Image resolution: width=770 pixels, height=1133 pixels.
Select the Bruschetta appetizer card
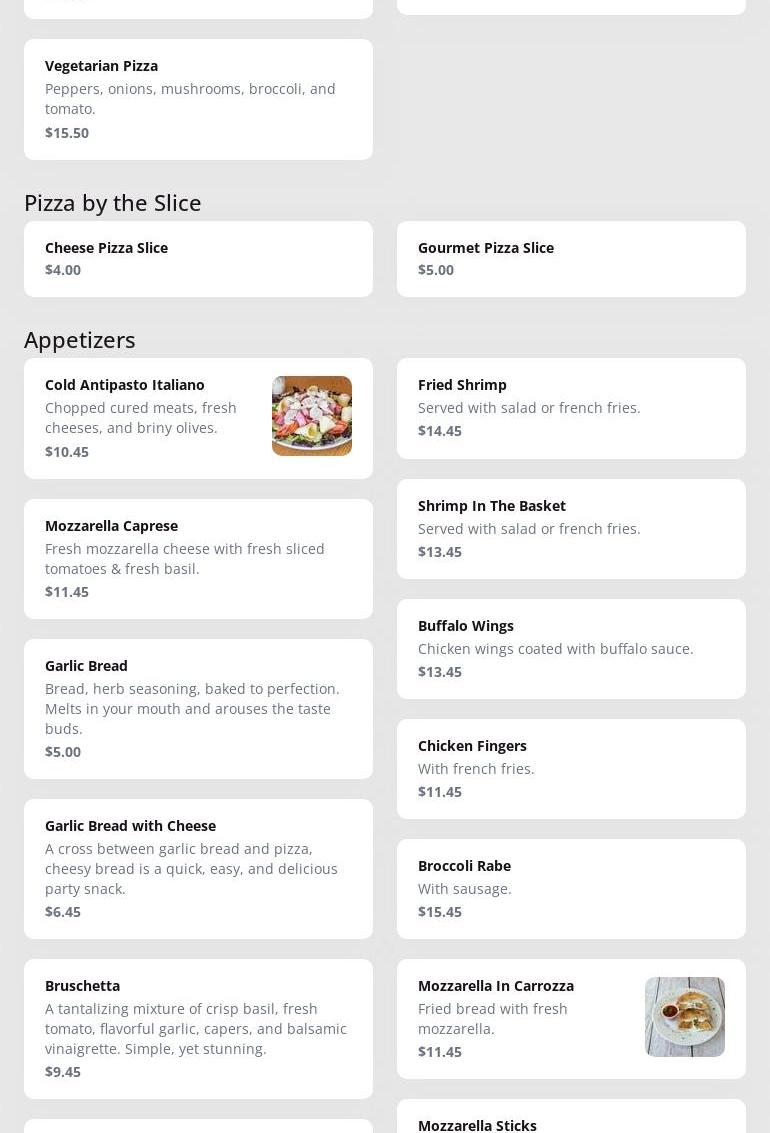(x=198, y=1028)
